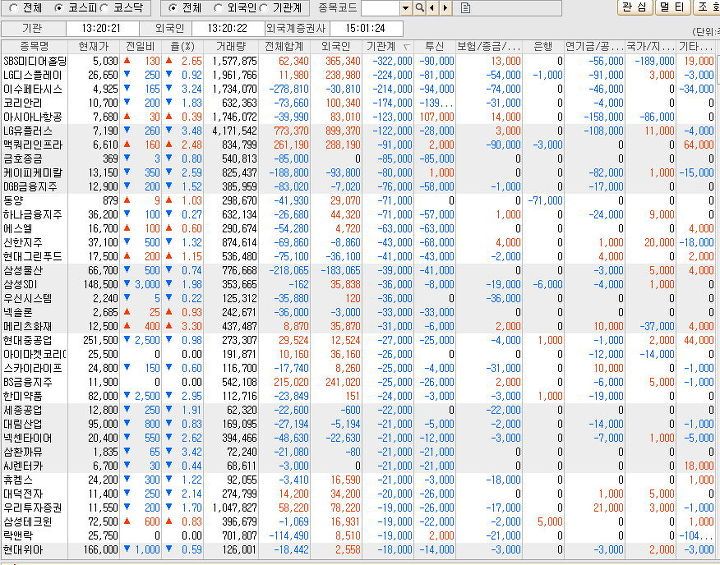Select the 메리츠화재 stock name
720x565 pixels.
tap(27, 326)
